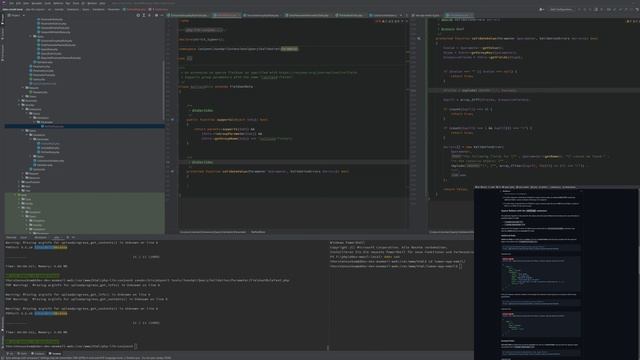Image resolution: width=640 pixels, height=360 pixels.
Task: Click Select Opened File icon in Project panel
Action: point(138,15)
